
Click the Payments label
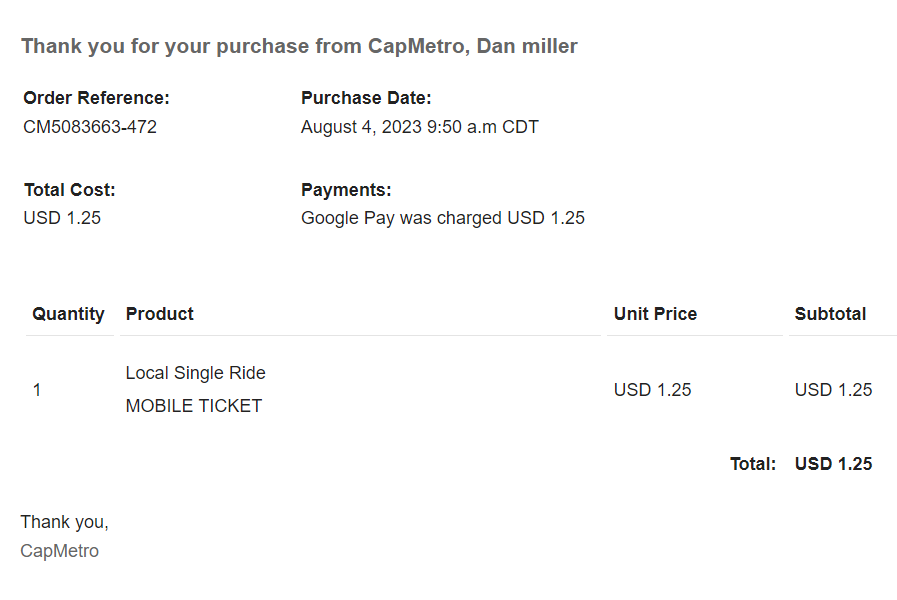pyautogui.click(x=346, y=190)
